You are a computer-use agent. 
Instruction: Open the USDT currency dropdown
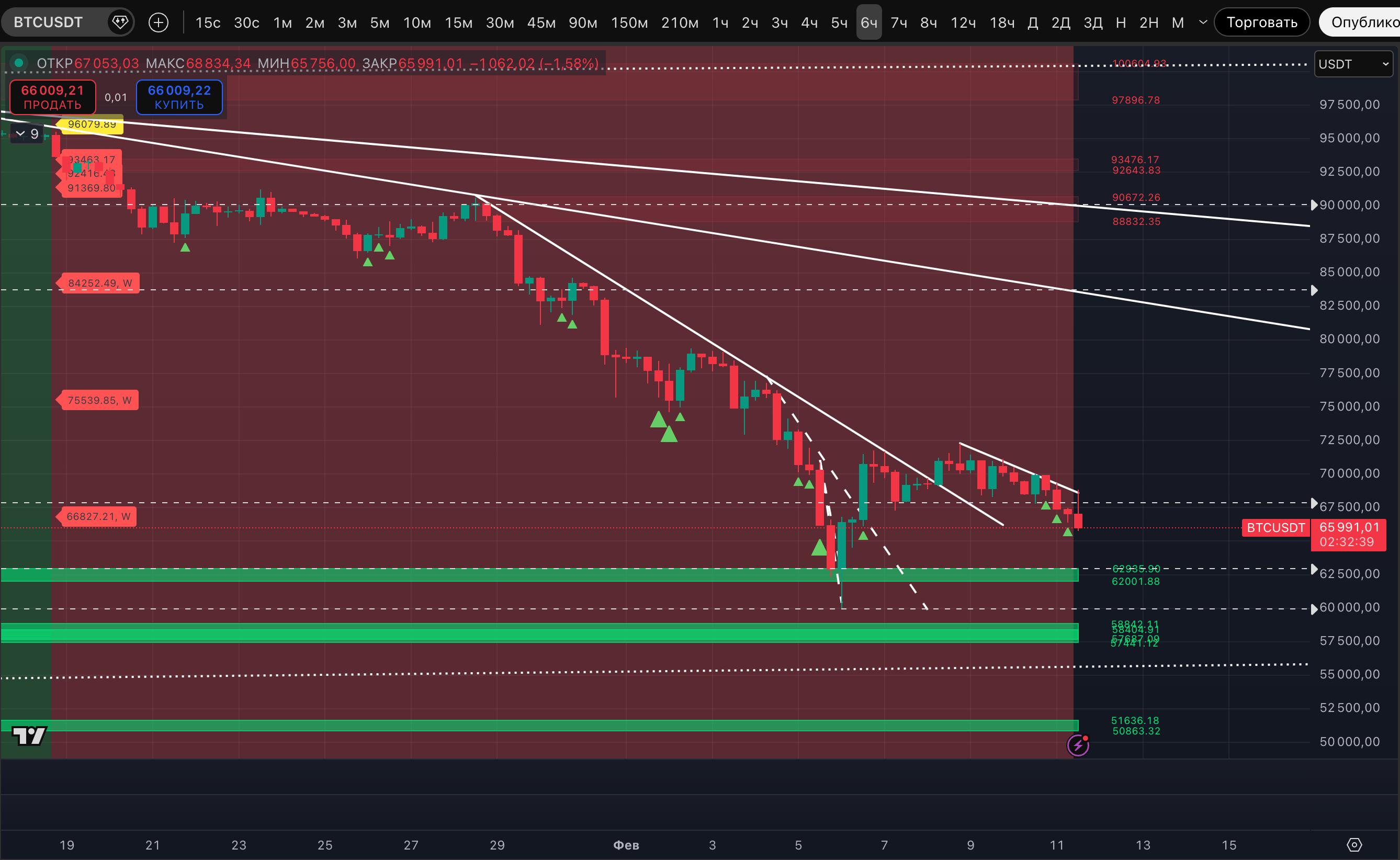click(1353, 64)
